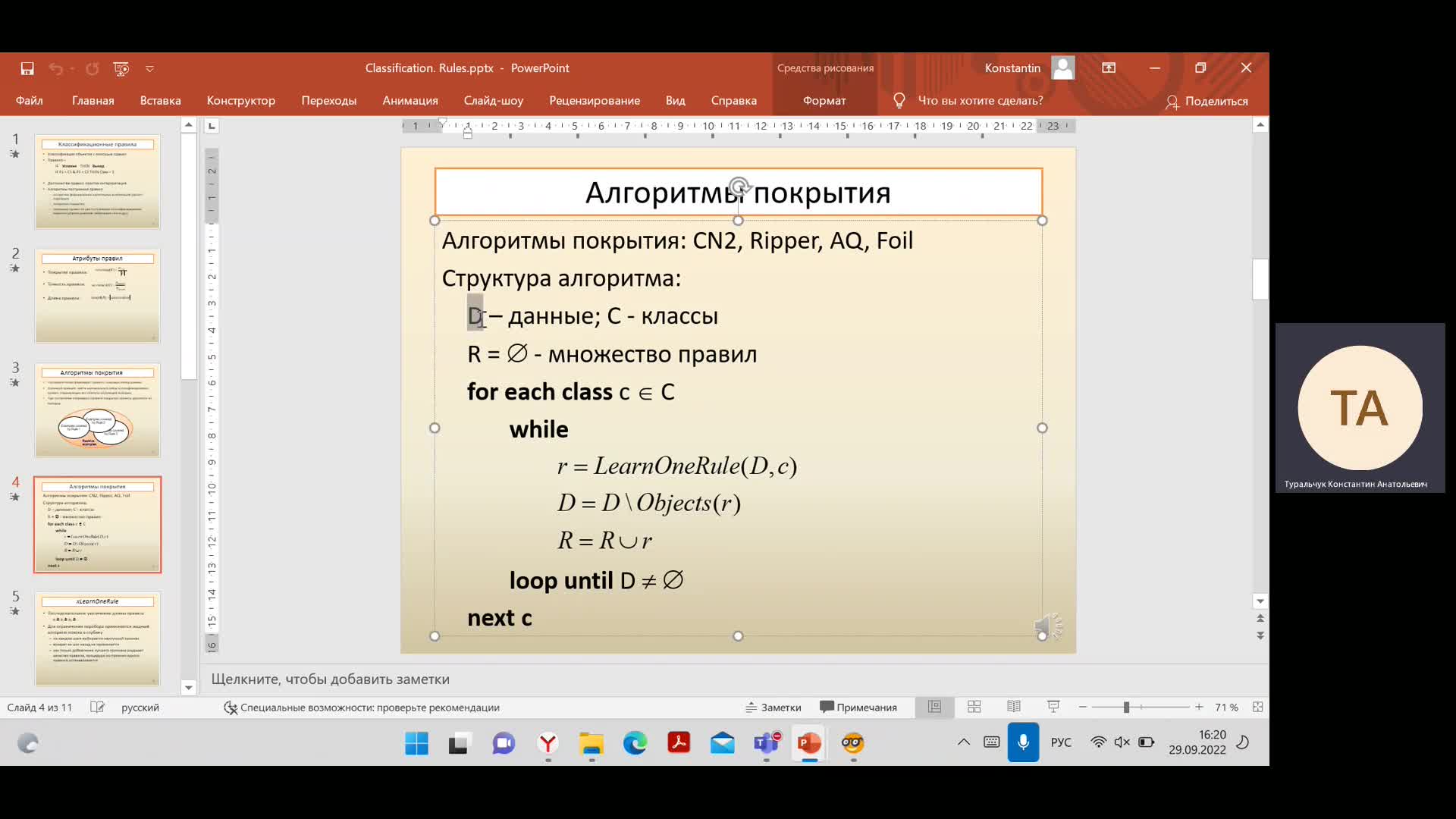
Task: Open the Слайд-шоу tab
Action: point(494,100)
